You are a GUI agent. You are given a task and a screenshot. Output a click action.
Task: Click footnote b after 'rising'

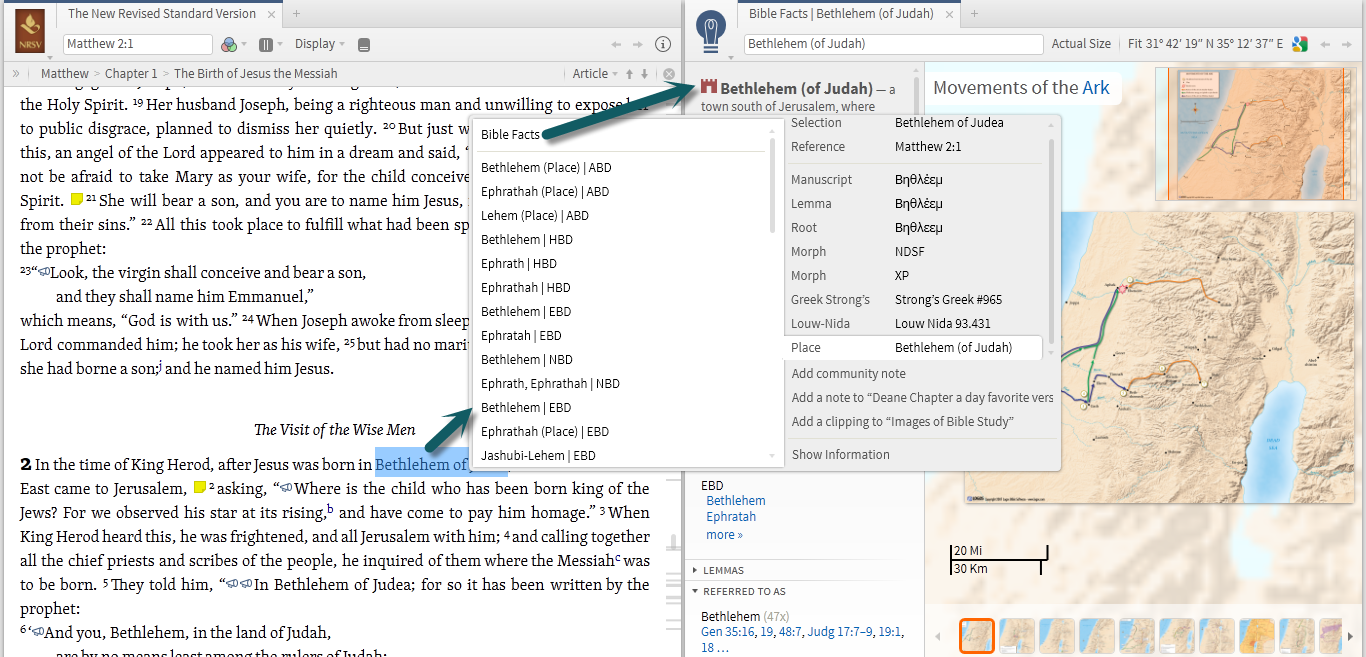330,509
